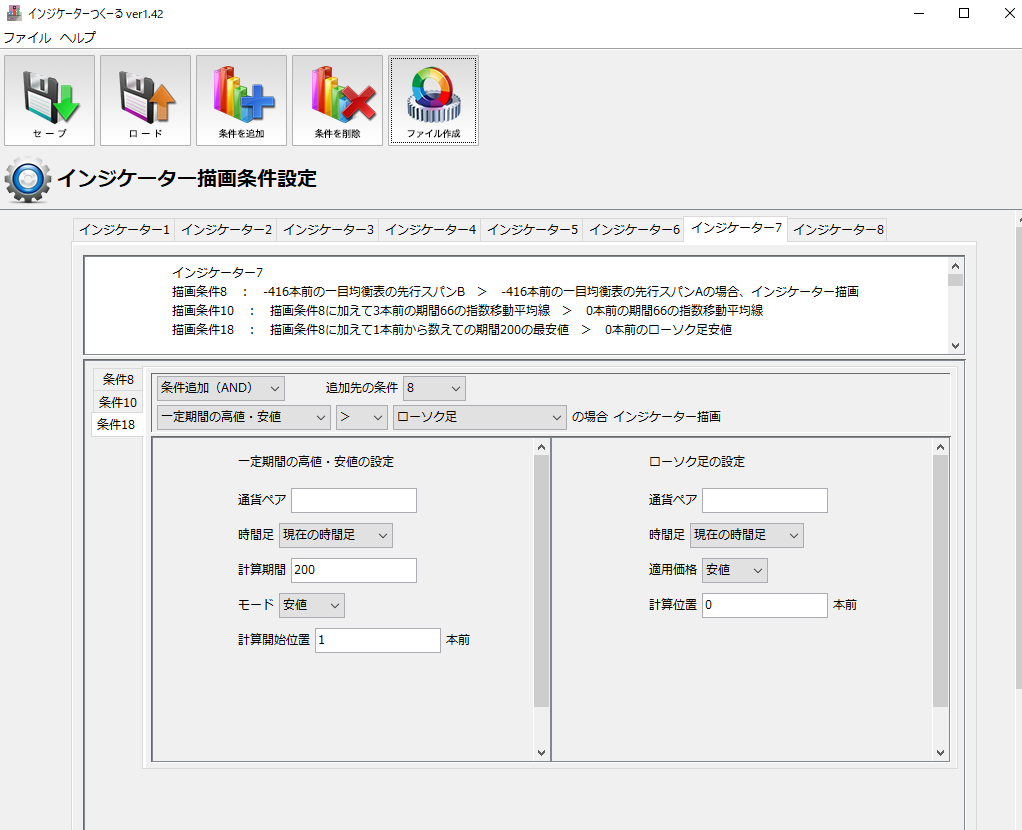Expand the 追加先の条件 dropdown showing 8

tap(435, 387)
